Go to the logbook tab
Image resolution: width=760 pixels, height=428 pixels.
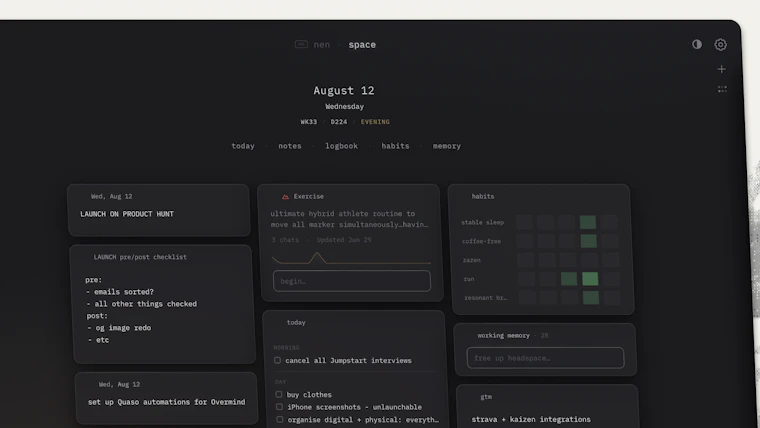click(341, 146)
